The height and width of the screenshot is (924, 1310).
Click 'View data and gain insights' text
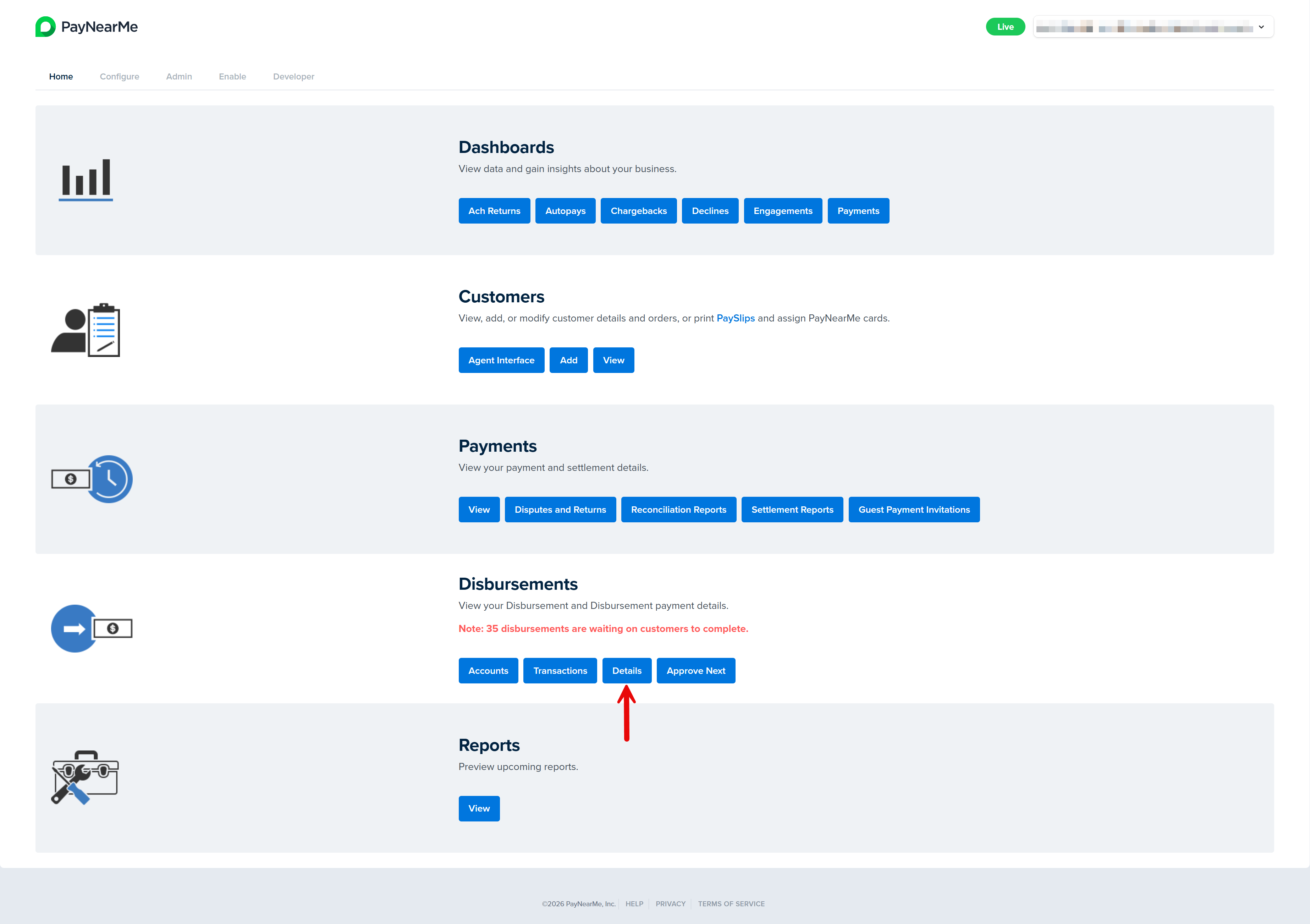tap(567, 168)
